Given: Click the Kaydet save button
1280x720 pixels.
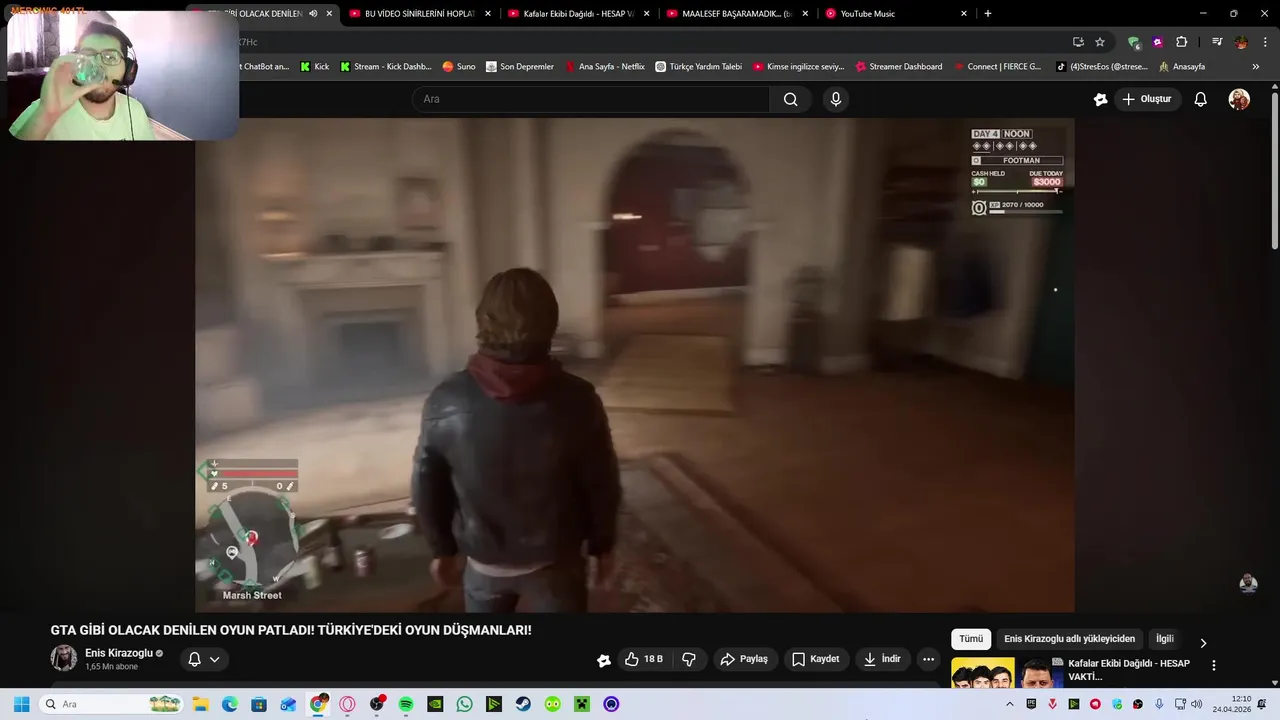Looking at the screenshot, I should click(x=816, y=659).
